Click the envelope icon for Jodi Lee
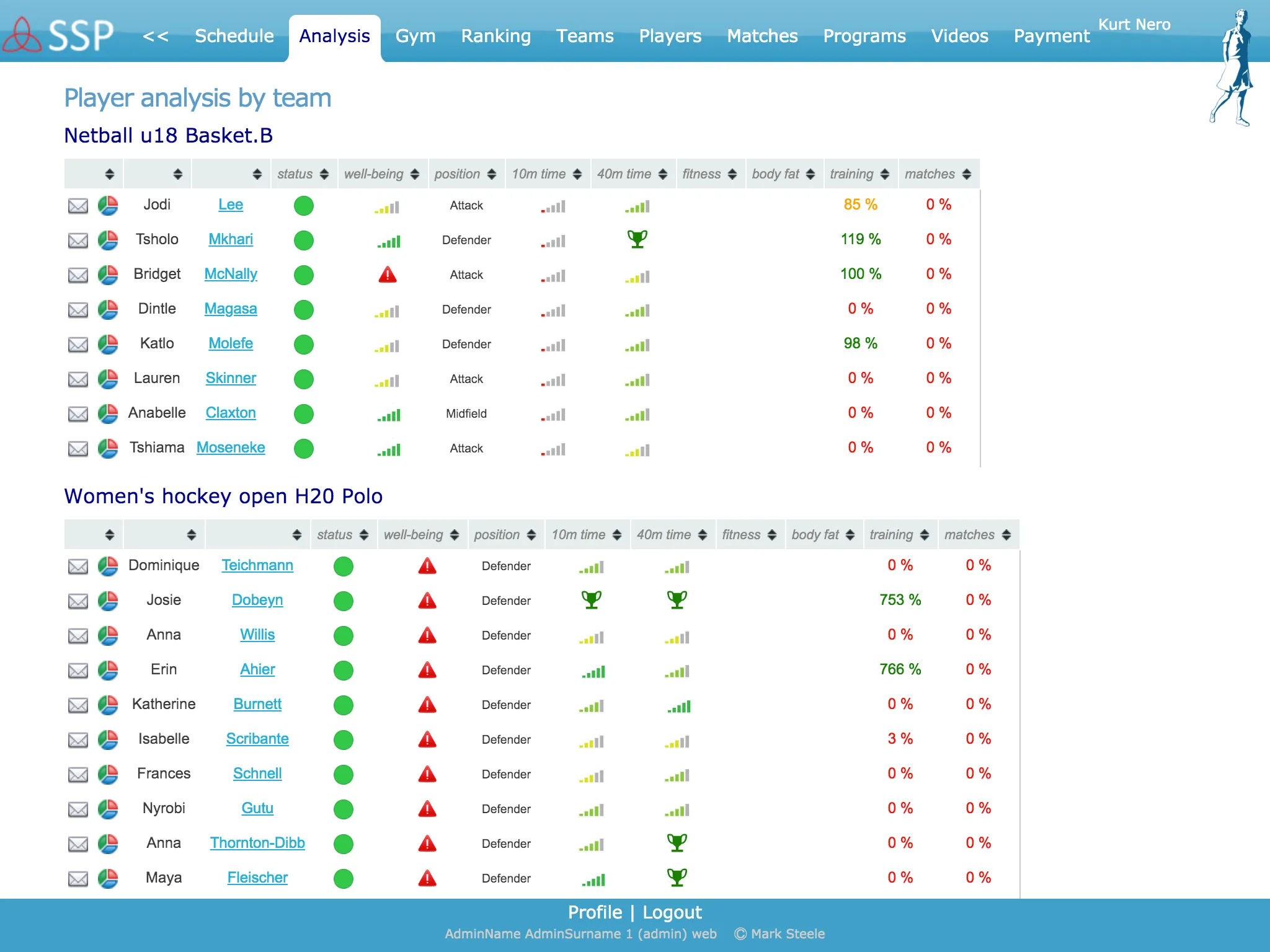 pyautogui.click(x=79, y=205)
